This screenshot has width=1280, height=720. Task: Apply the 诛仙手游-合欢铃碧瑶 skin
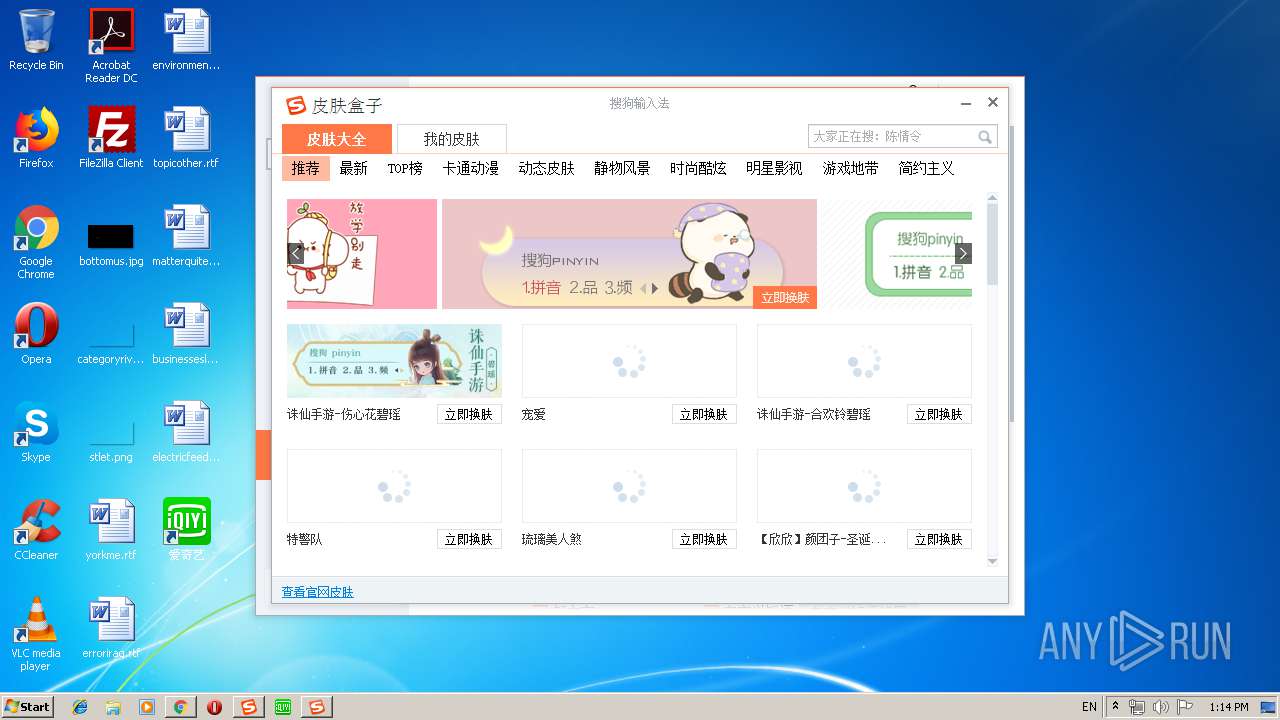939,414
